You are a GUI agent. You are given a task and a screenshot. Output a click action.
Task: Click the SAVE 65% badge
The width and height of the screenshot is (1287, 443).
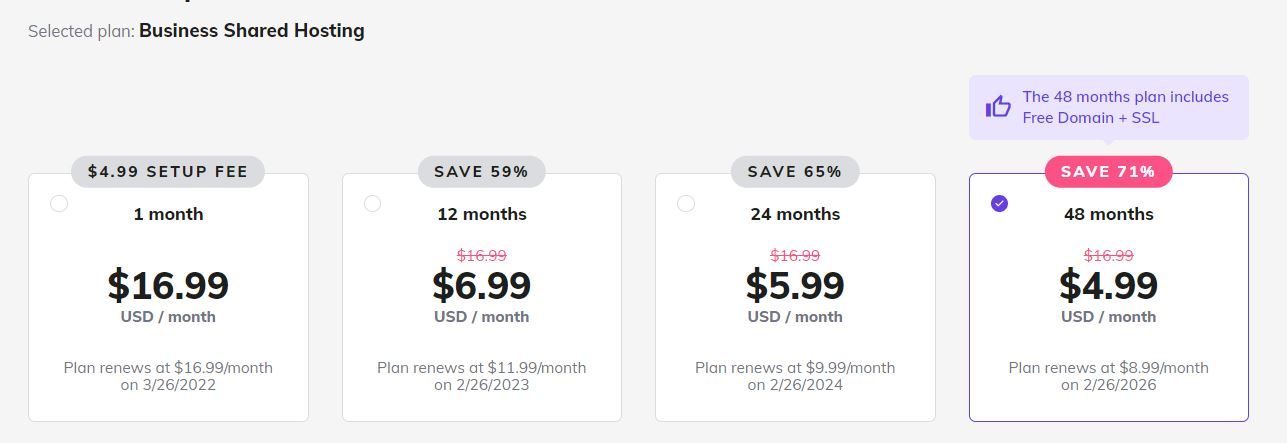point(795,171)
